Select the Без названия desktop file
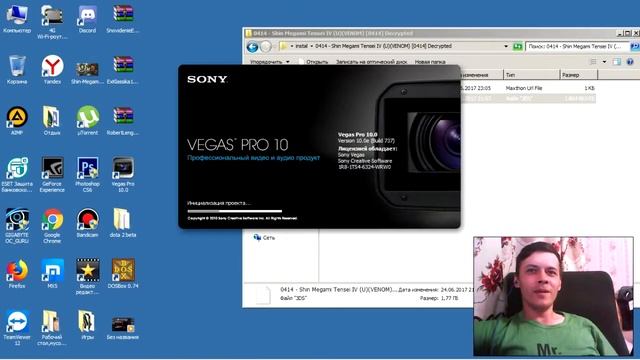640x360 pixels. pos(123,328)
